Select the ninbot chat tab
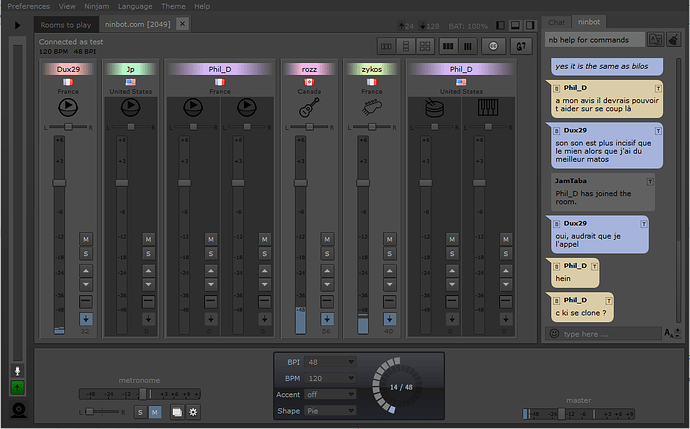690x429 pixels. 589,22
